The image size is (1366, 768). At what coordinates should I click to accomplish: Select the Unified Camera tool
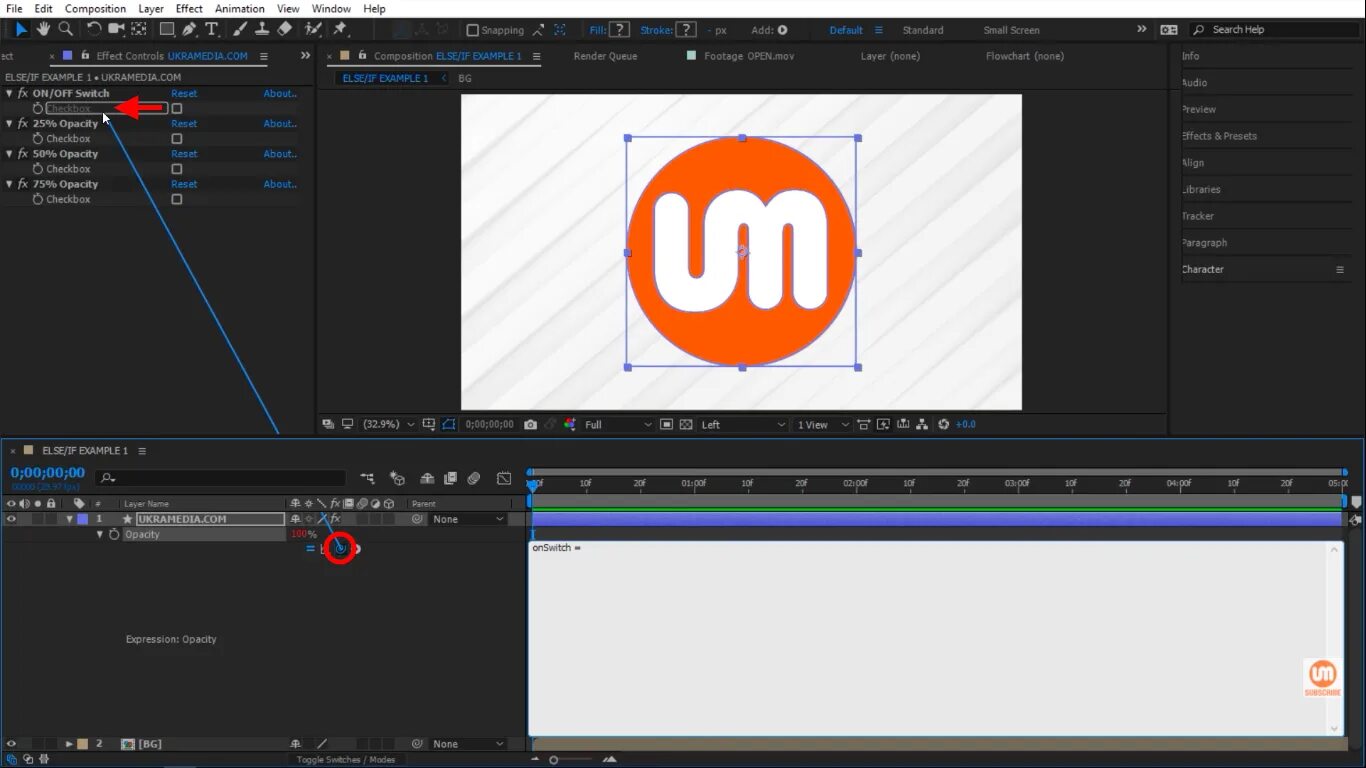(116, 29)
